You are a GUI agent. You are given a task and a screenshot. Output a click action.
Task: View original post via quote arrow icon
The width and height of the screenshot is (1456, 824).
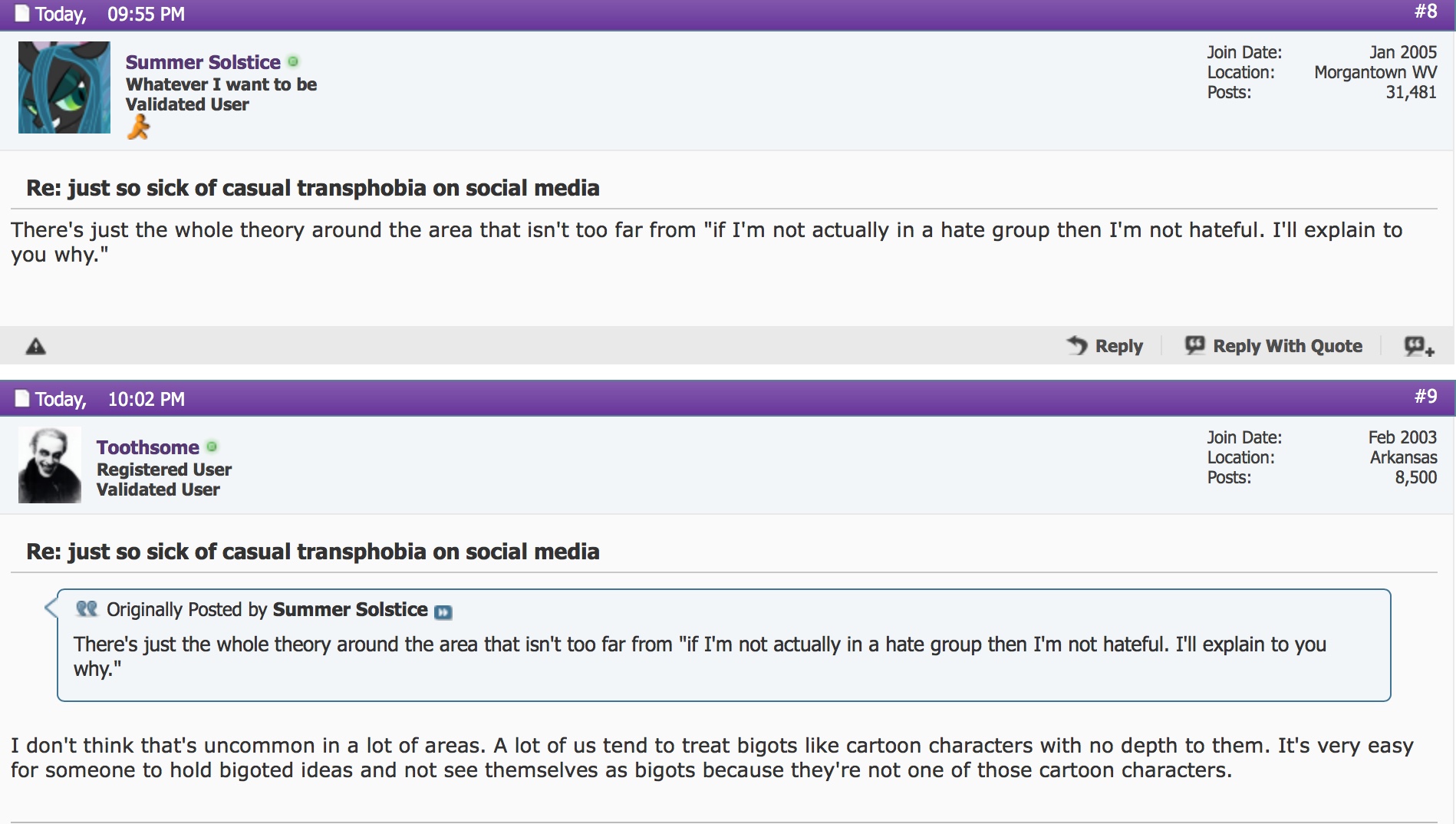coord(443,612)
